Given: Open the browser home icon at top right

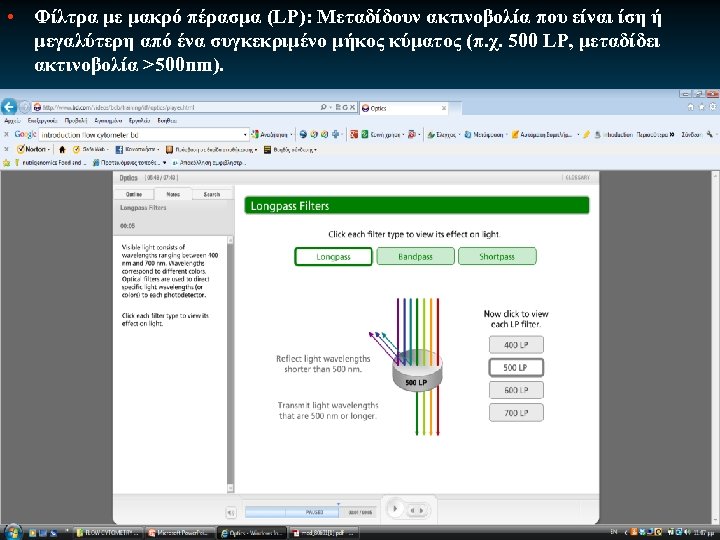Looking at the screenshot, I should tap(691, 107).
